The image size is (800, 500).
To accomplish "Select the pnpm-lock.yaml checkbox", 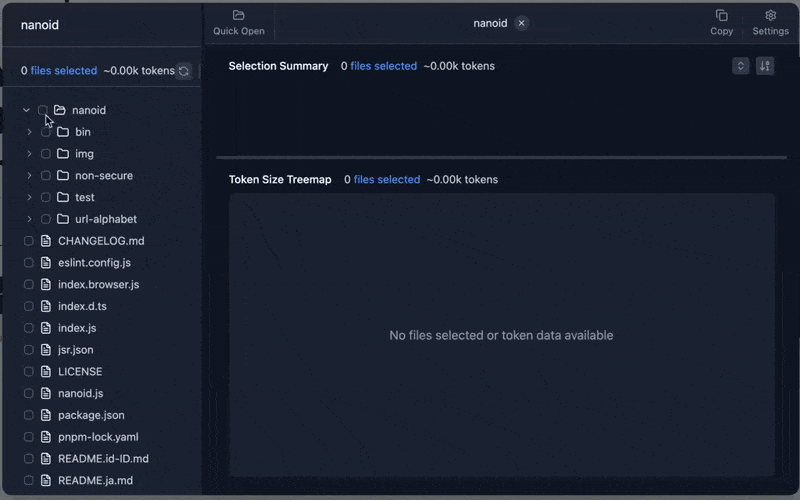I will (29, 437).
